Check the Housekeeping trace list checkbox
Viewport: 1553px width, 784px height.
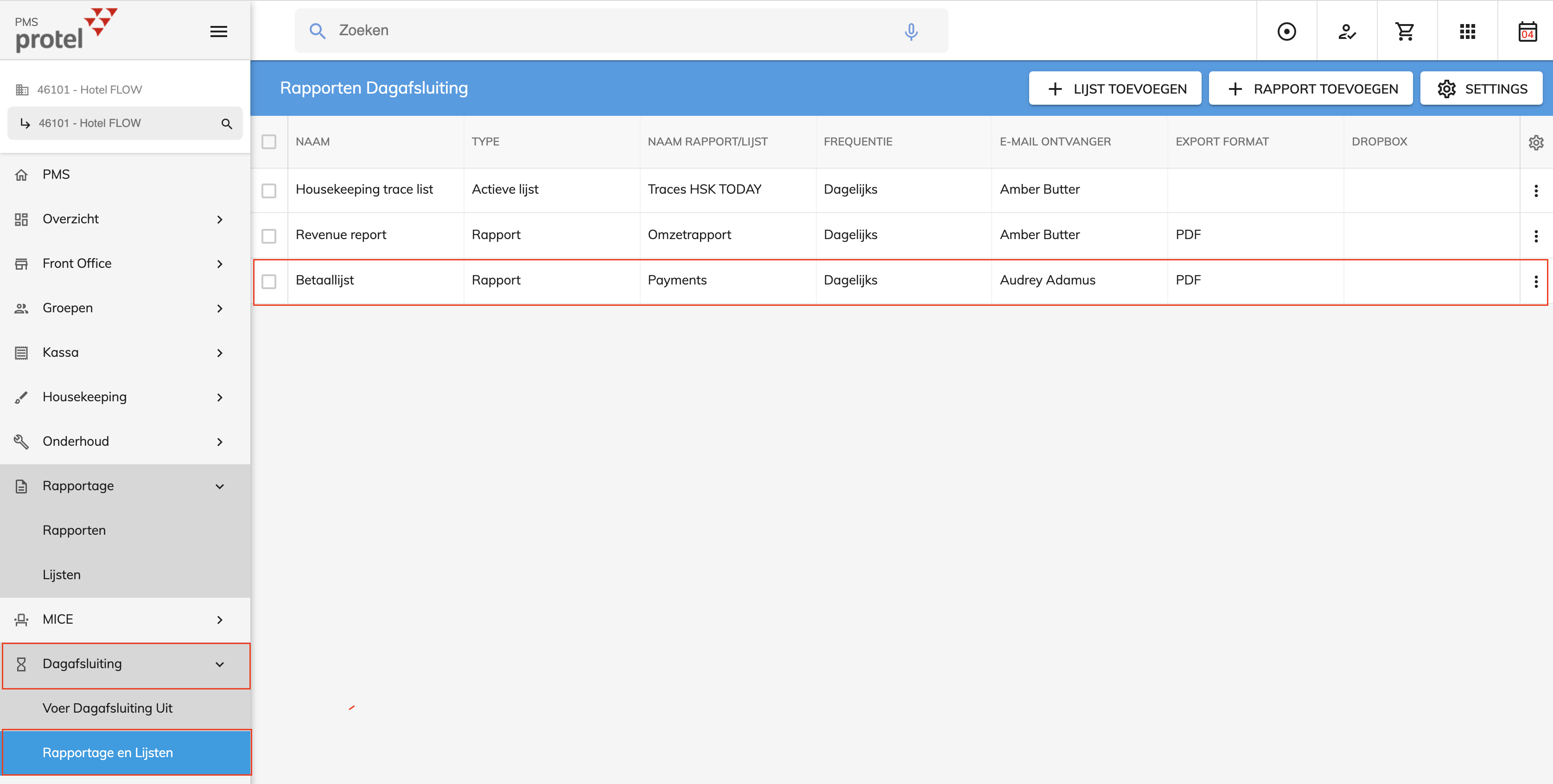269,190
